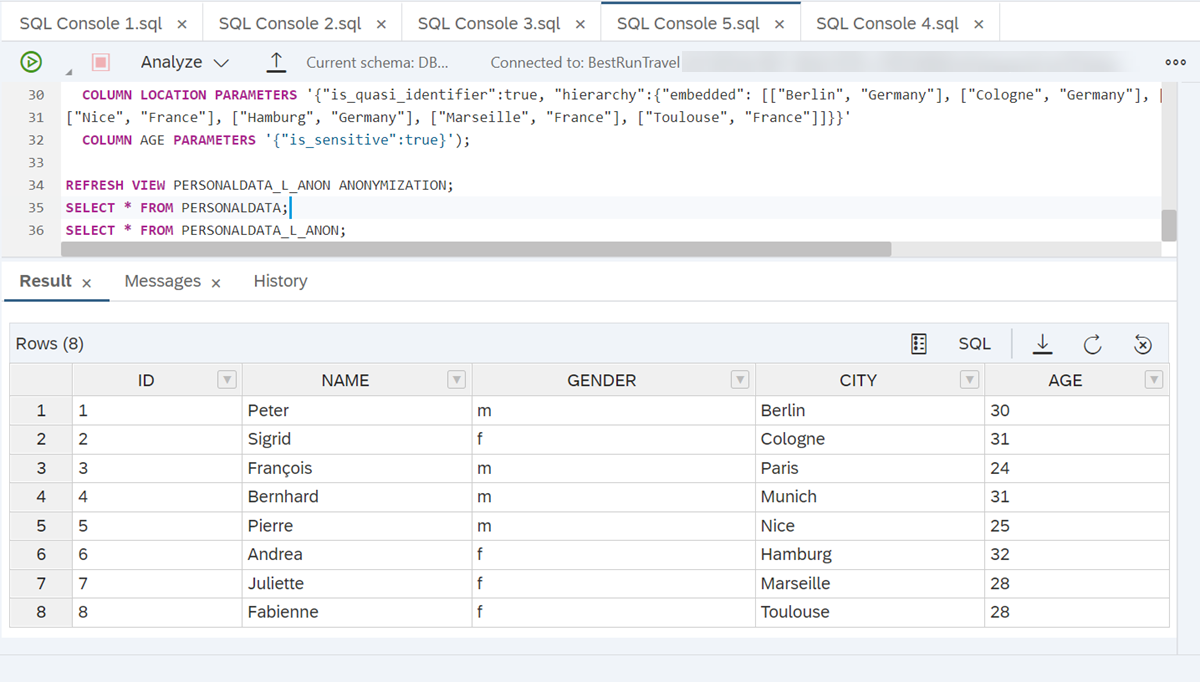Switch to the SQL Console 4.sql tab
This screenshot has width=1200, height=682.
click(887, 23)
